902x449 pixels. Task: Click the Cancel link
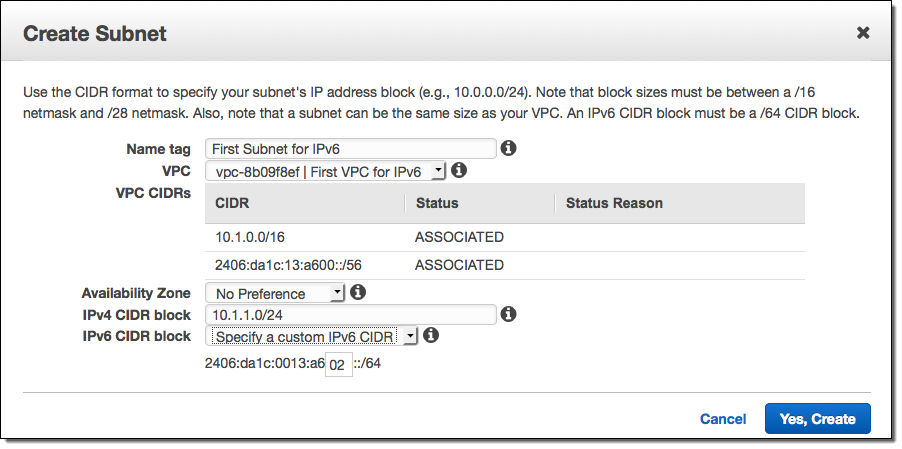[x=723, y=419]
